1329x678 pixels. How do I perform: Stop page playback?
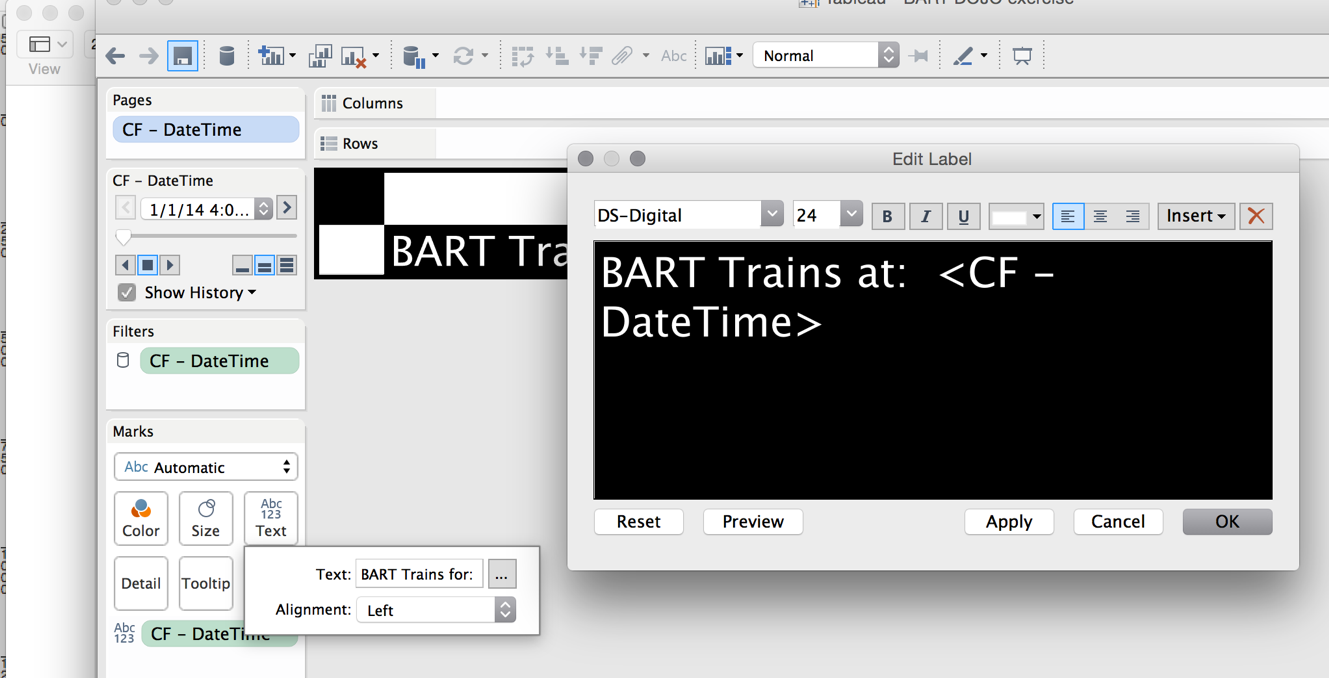[147, 265]
